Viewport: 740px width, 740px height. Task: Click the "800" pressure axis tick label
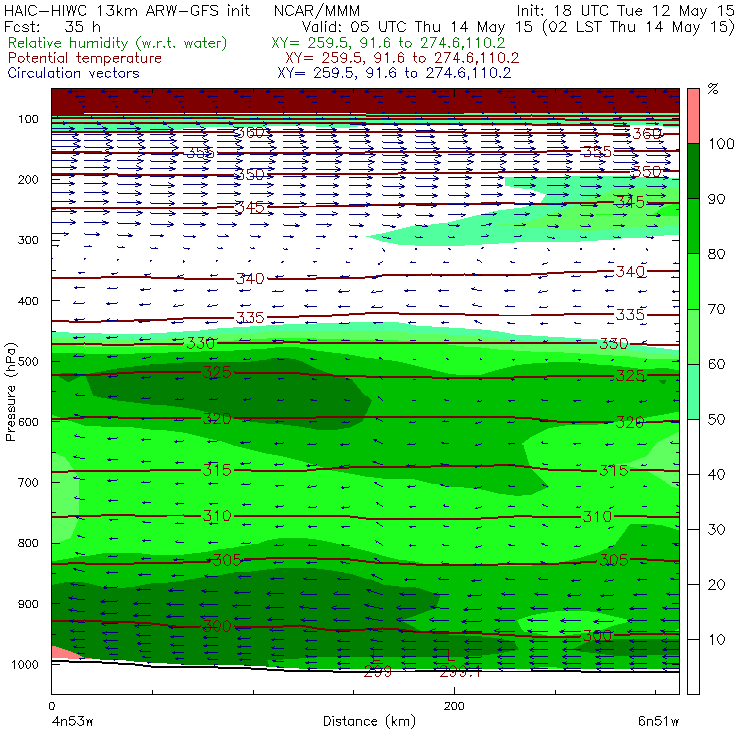pyautogui.click(x=28, y=543)
